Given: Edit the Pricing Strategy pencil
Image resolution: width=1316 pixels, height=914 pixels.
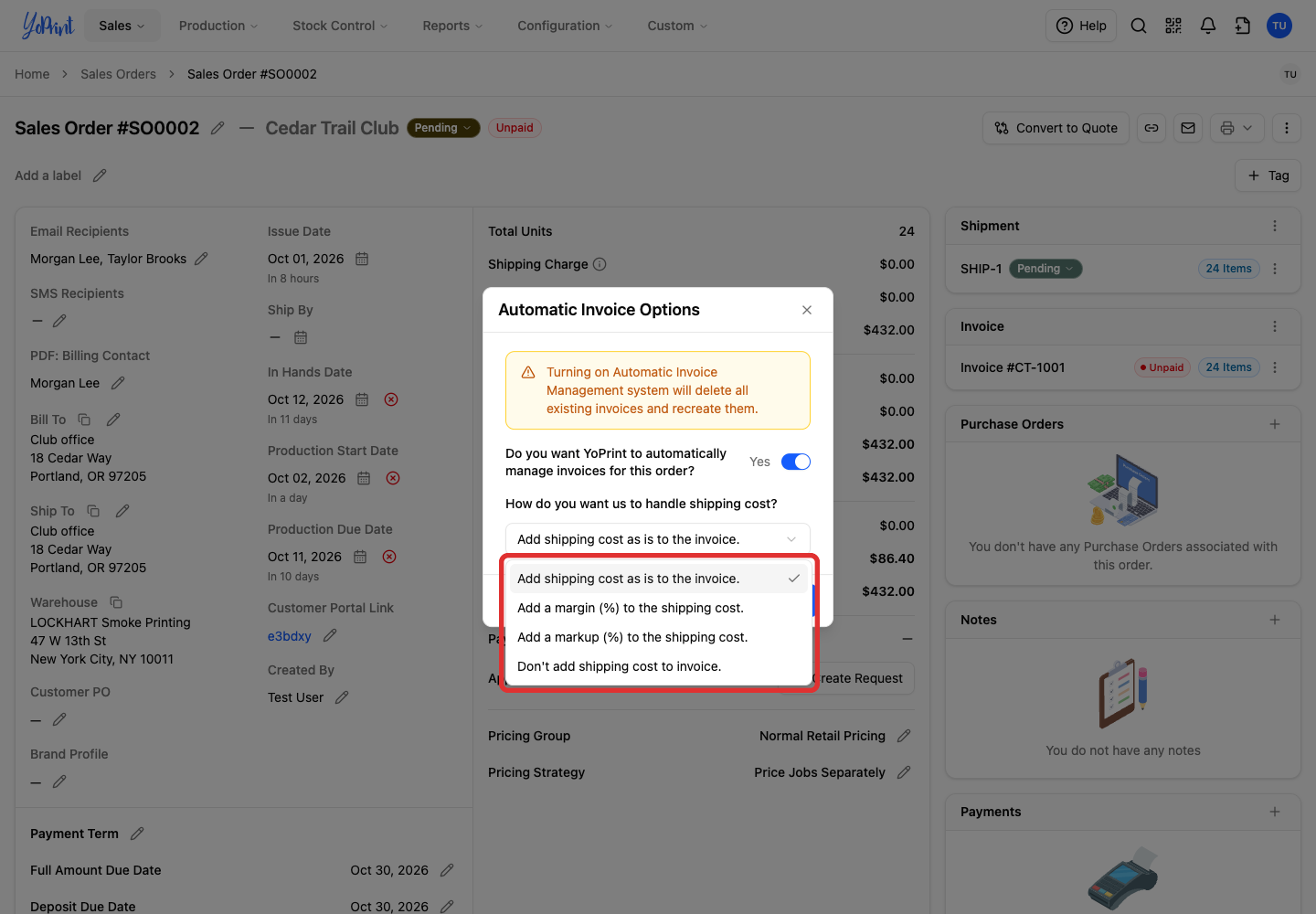Looking at the screenshot, I should (904, 772).
